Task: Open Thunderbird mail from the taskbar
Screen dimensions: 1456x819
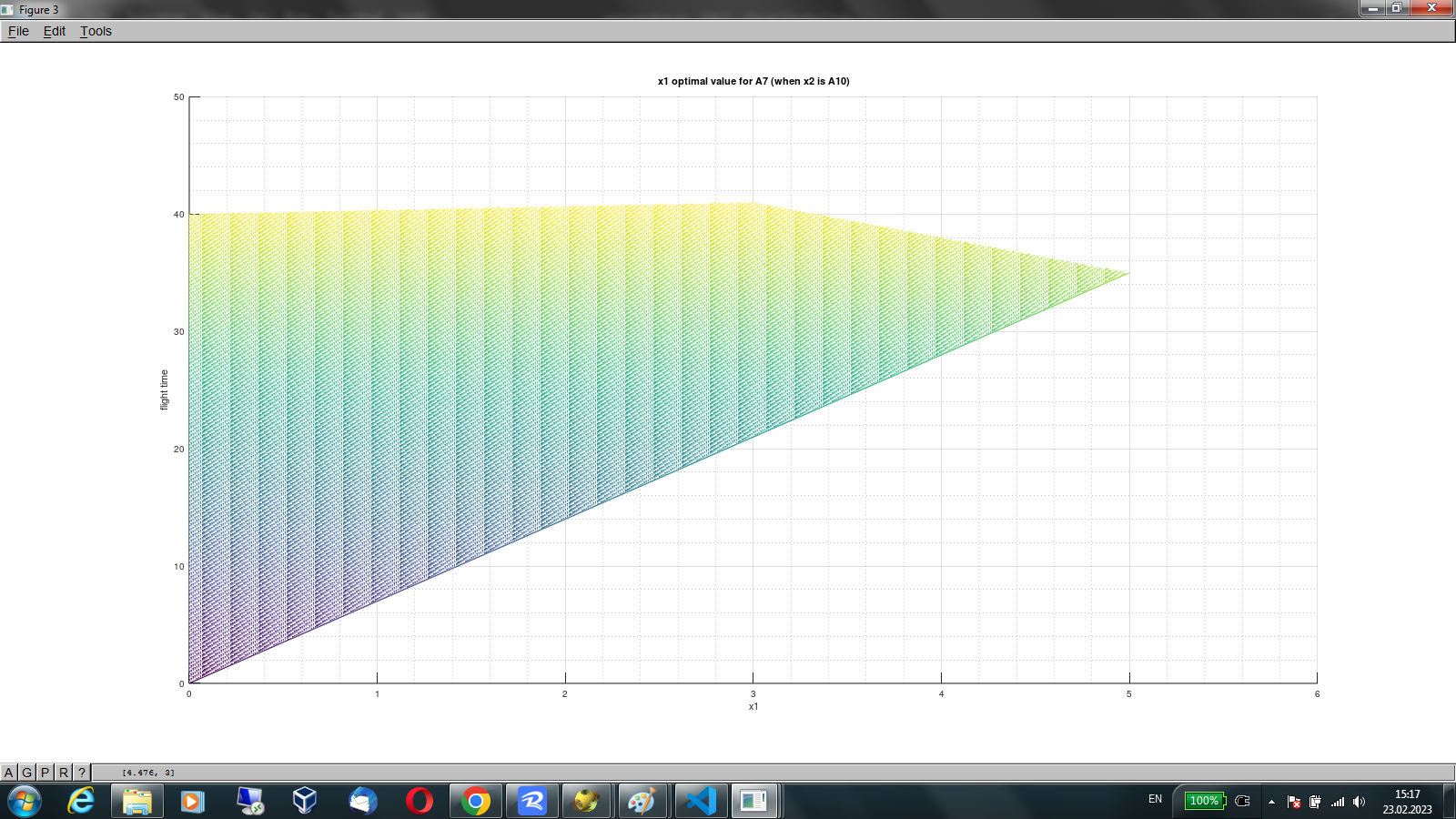Action: pyautogui.click(x=362, y=802)
